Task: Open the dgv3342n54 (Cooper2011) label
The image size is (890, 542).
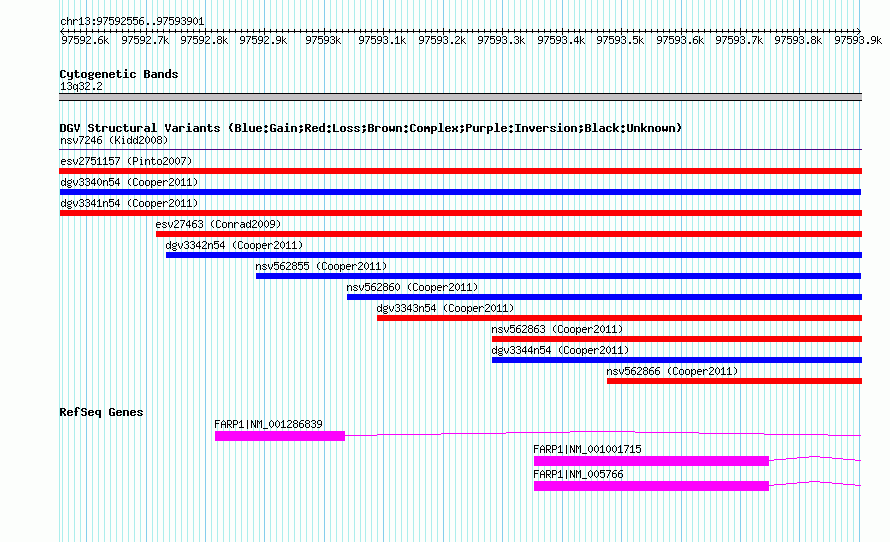Action: pyautogui.click(x=234, y=245)
